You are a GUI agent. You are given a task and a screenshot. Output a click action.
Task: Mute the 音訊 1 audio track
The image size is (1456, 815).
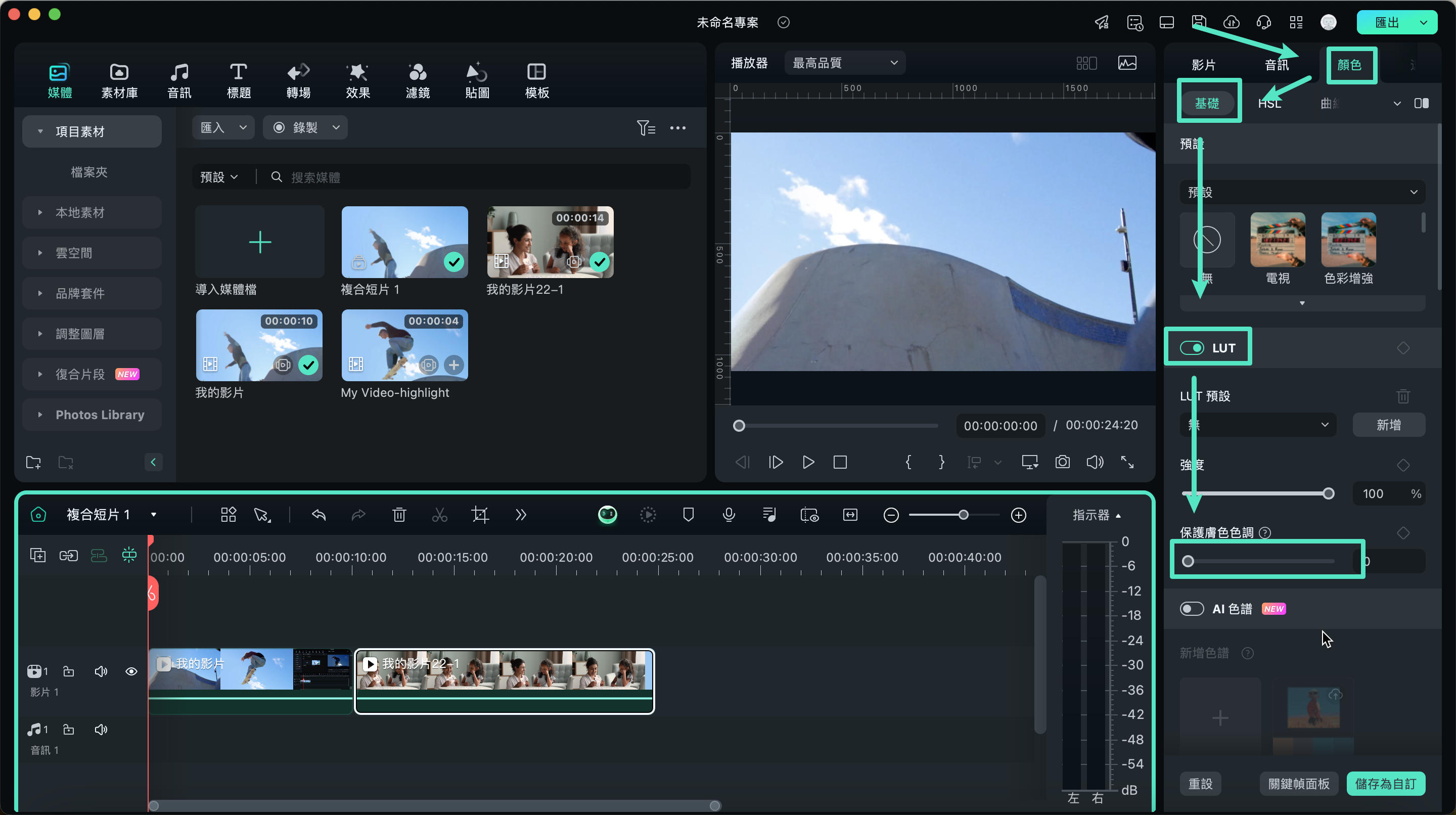click(x=101, y=730)
